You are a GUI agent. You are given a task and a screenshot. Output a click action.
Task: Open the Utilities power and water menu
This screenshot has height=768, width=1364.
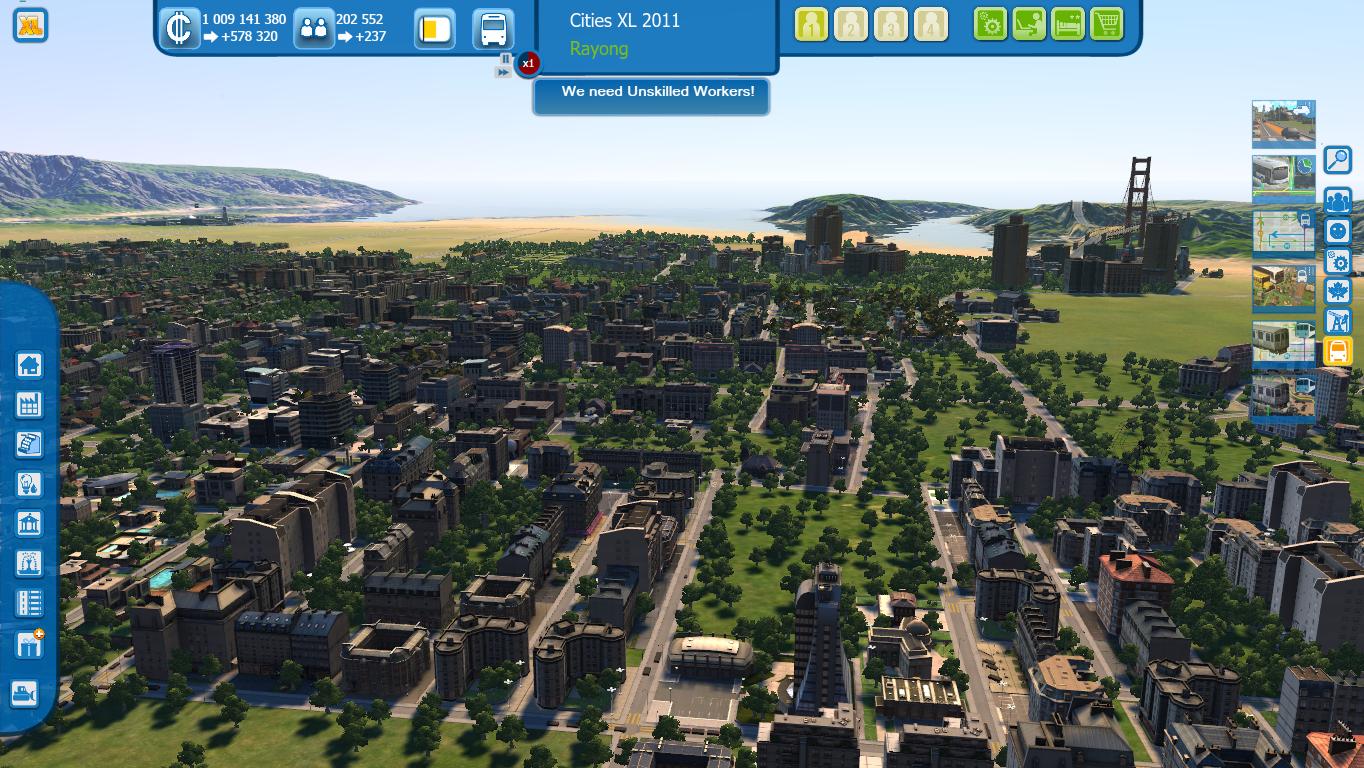coord(29,484)
